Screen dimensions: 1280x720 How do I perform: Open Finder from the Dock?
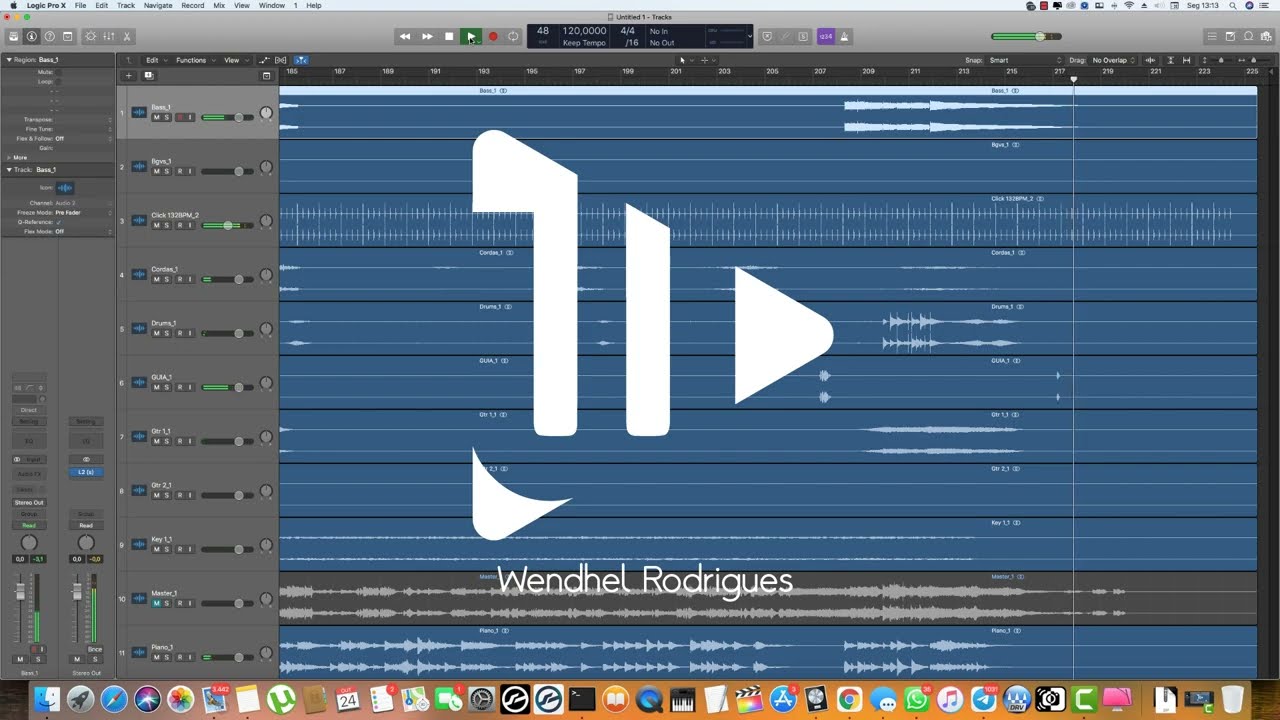[47, 699]
